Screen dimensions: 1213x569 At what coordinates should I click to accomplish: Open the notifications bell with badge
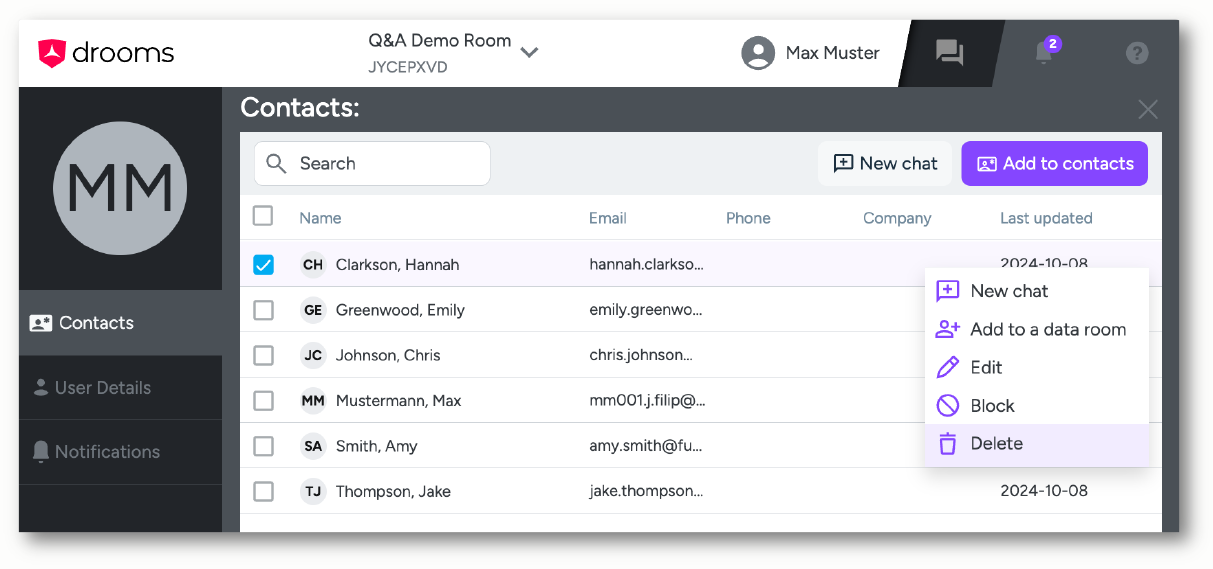click(x=1045, y=51)
